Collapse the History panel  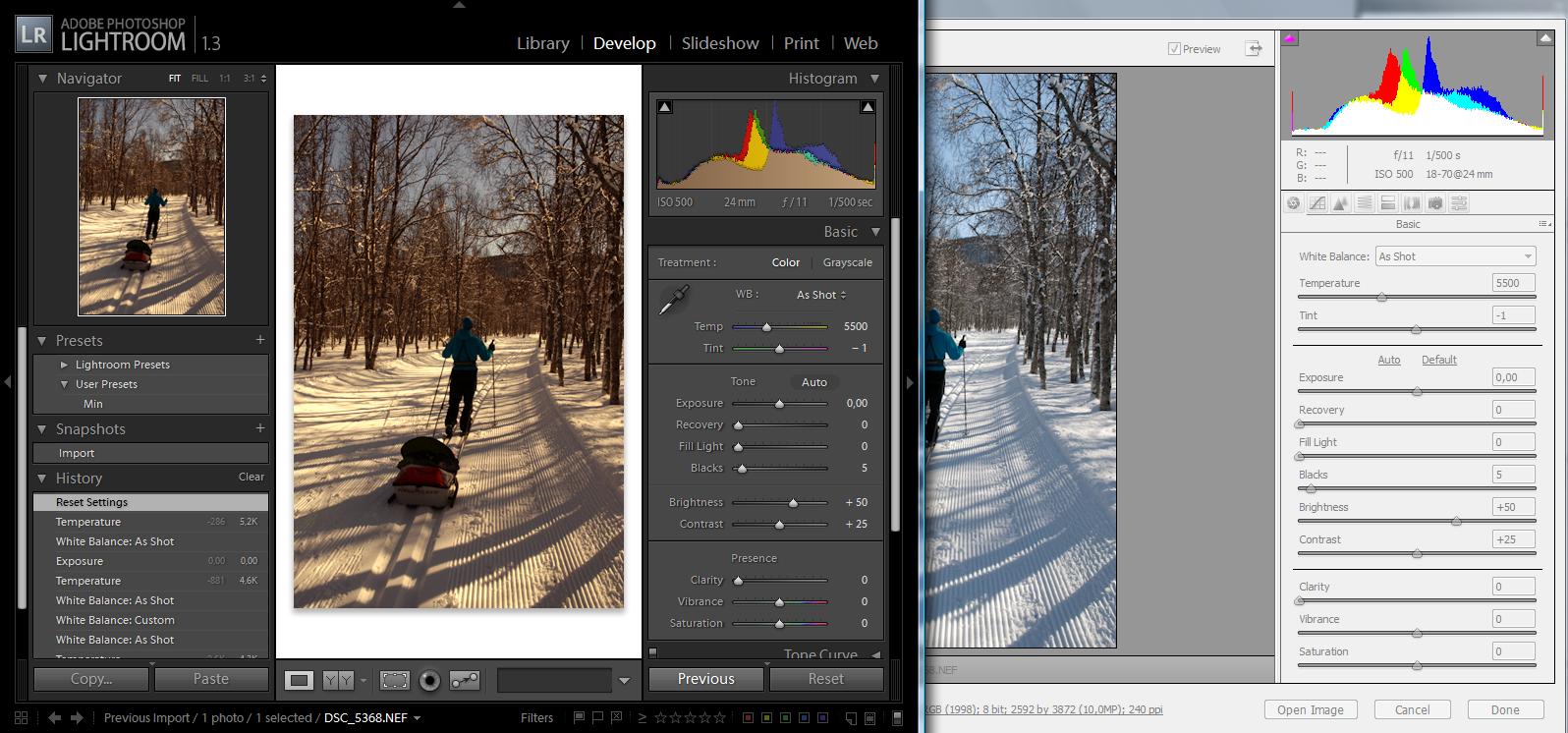(x=42, y=479)
